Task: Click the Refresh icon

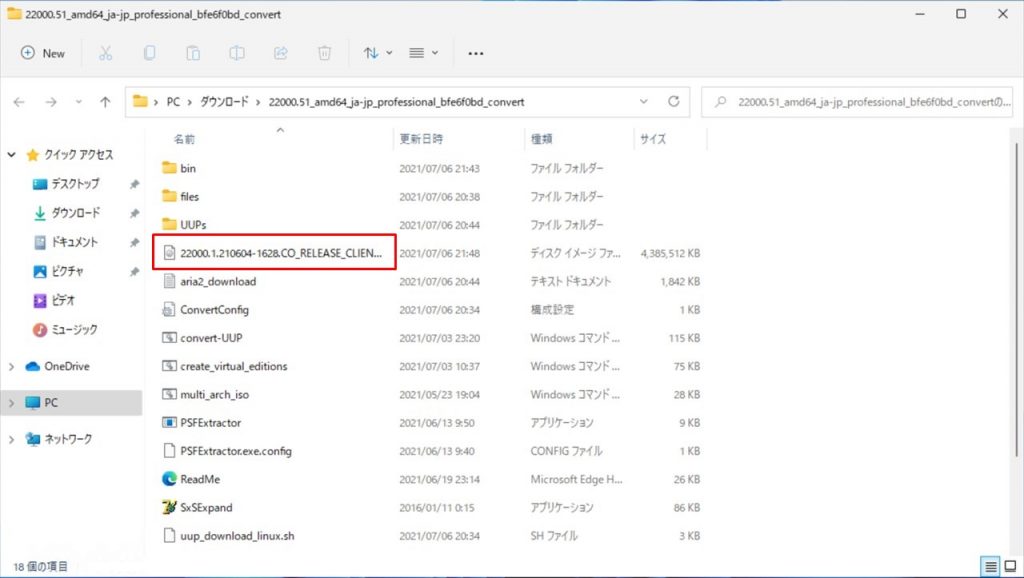Action: (673, 101)
